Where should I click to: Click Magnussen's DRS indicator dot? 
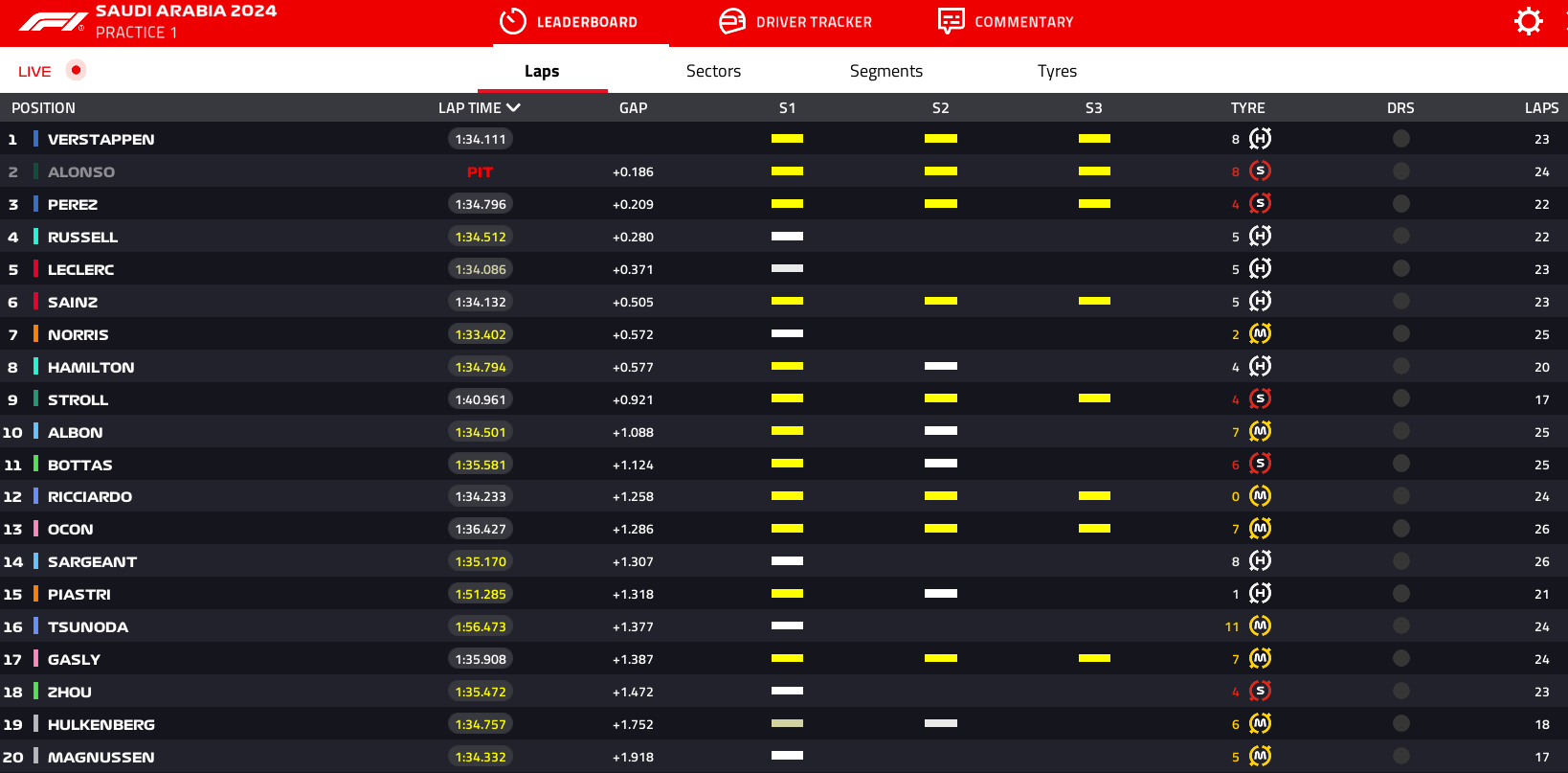(1401, 757)
